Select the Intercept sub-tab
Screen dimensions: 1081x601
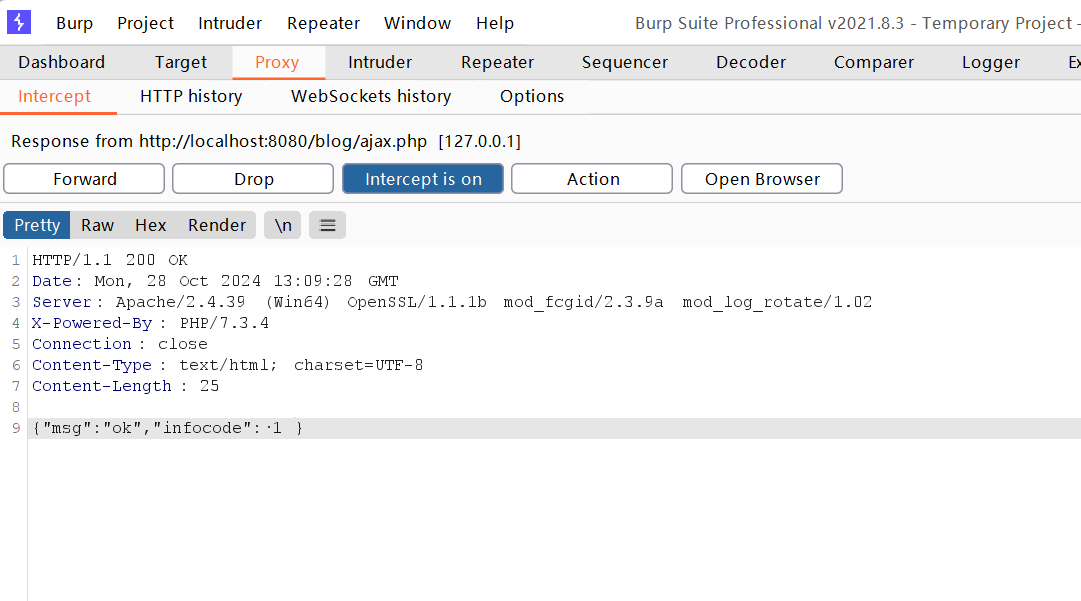click(x=54, y=96)
